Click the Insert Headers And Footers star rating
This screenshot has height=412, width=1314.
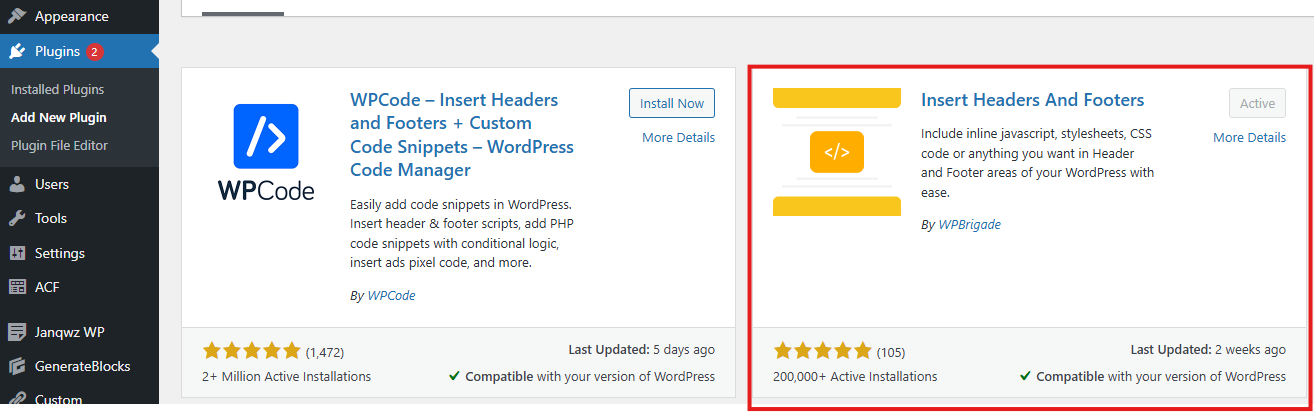822,351
